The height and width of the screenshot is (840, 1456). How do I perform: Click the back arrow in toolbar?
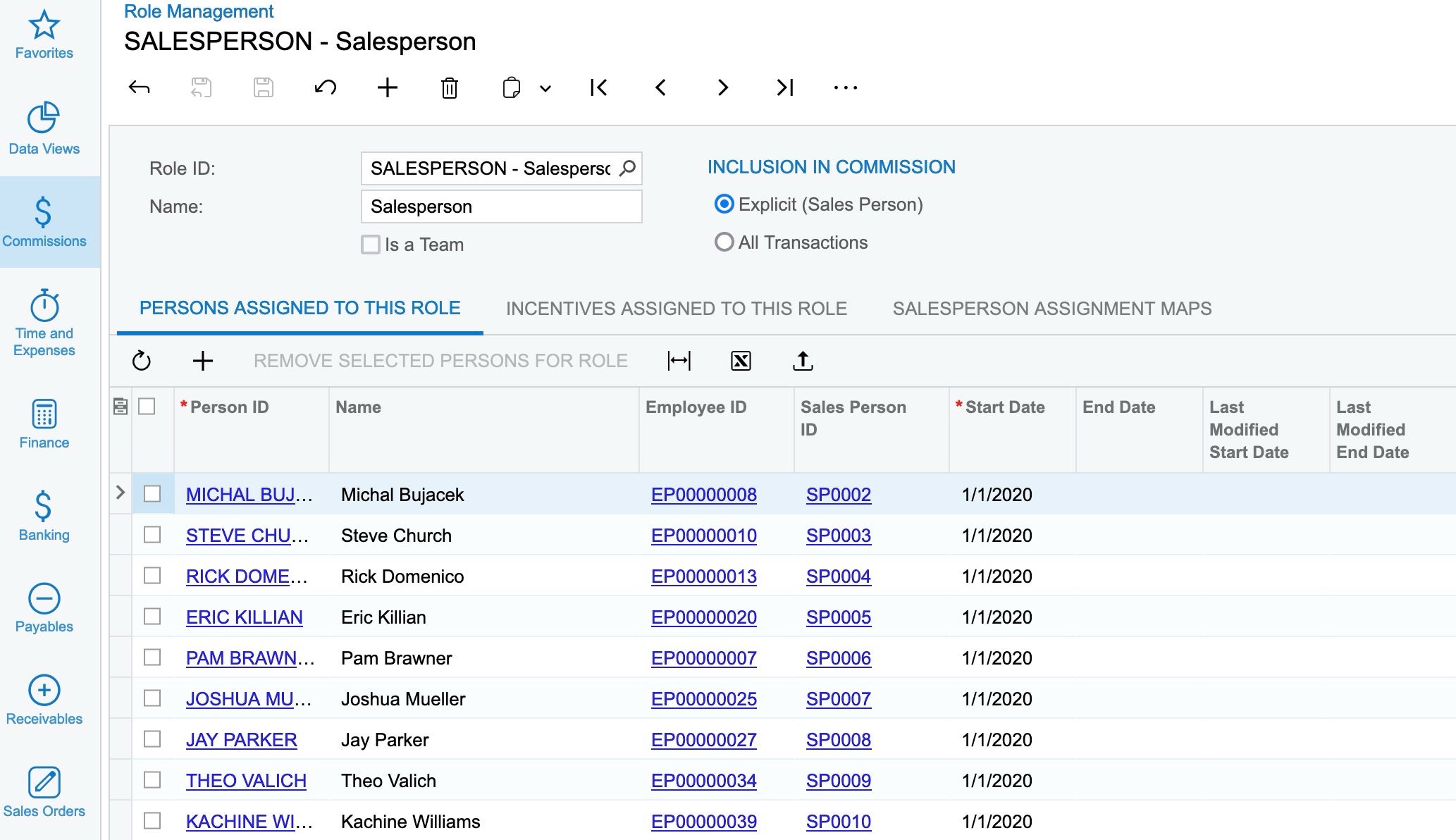click(139, 87)
